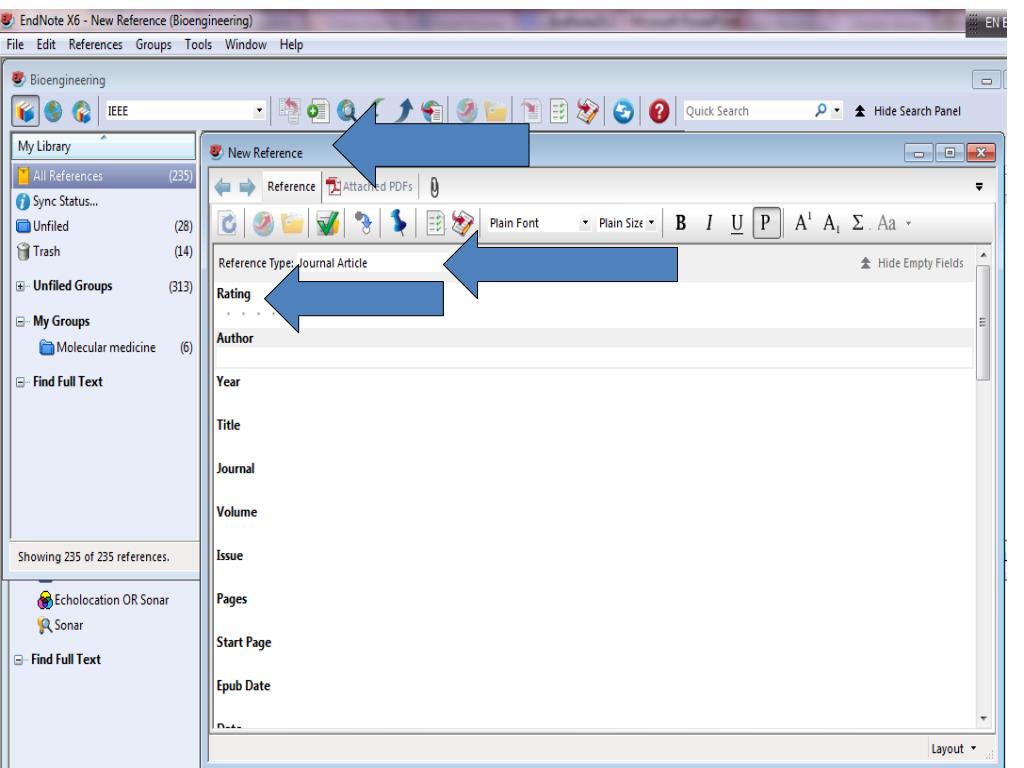
Task: Click the Author input field
Action: (594, 357)
